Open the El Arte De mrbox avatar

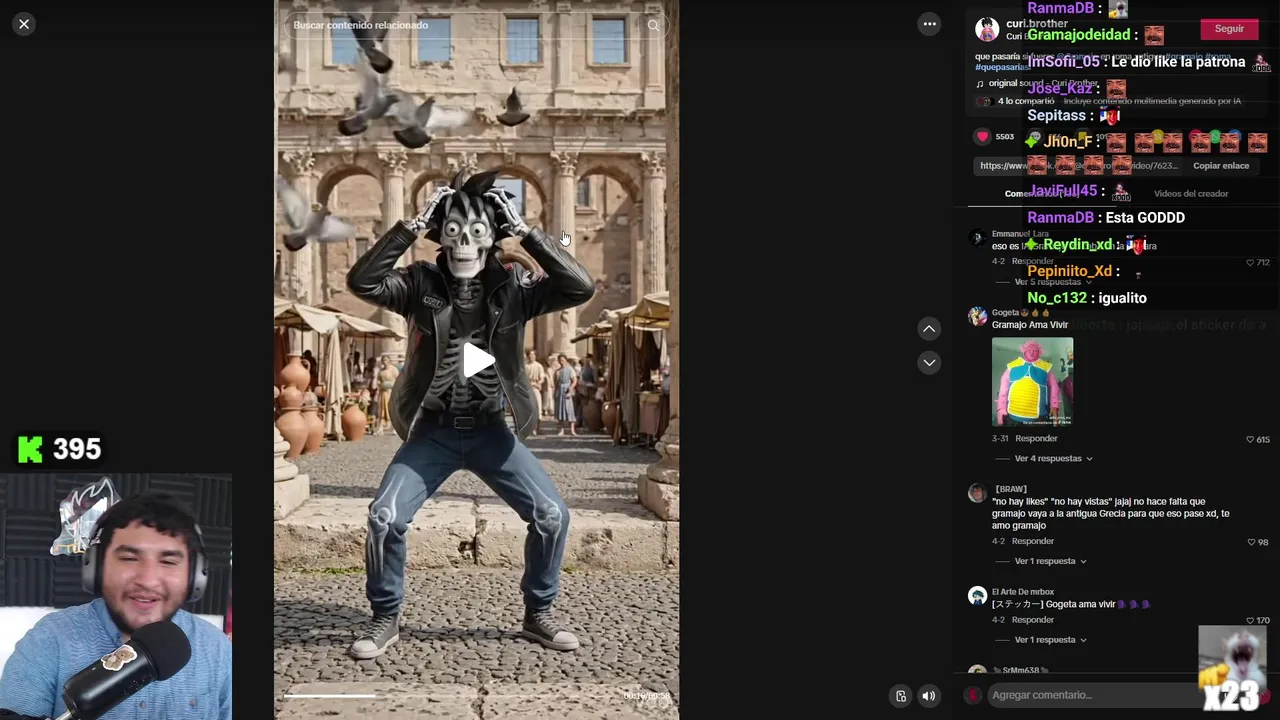pos(977,596)
